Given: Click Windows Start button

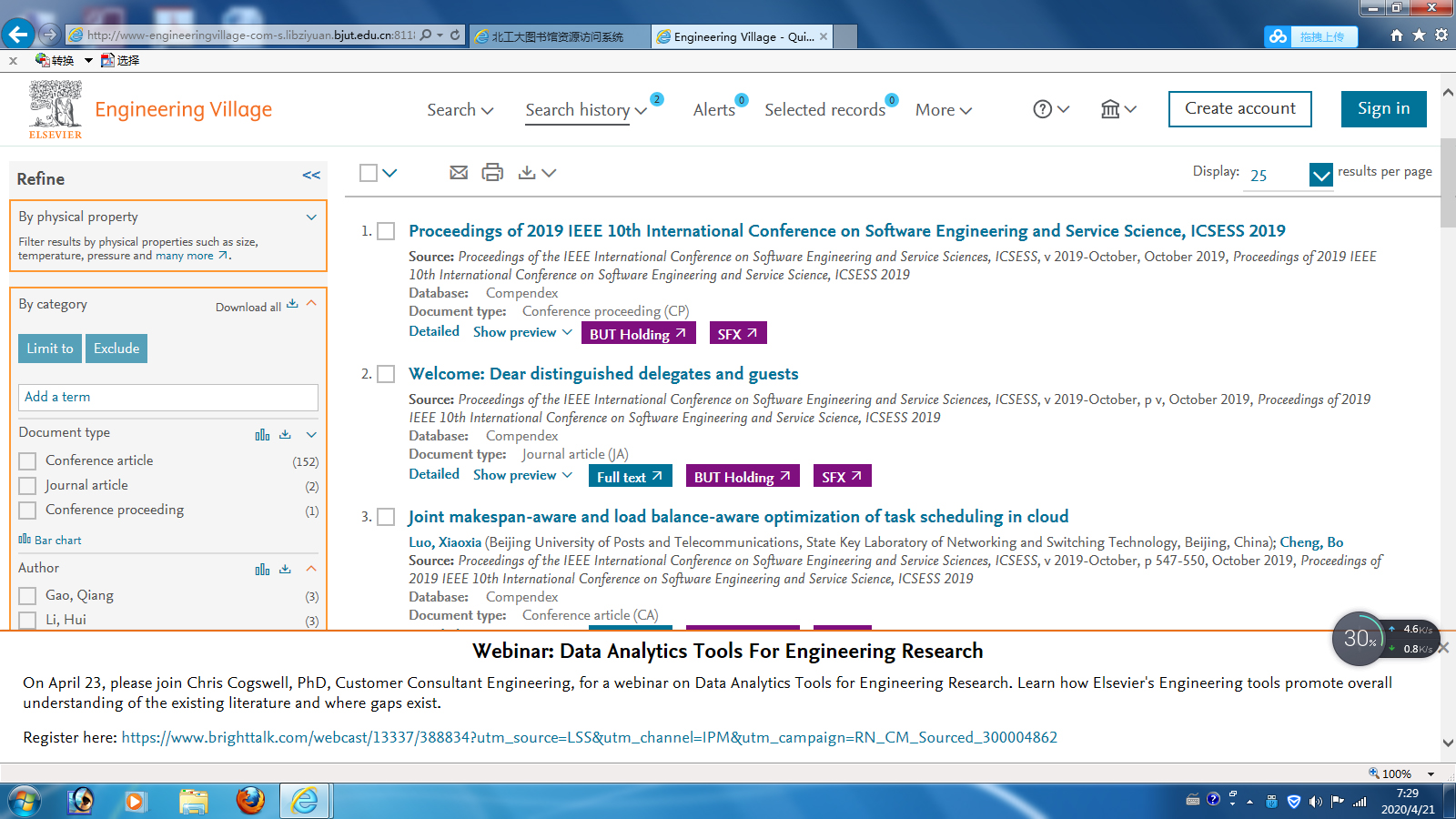Looking at the screenshot, I should (25, 801).
